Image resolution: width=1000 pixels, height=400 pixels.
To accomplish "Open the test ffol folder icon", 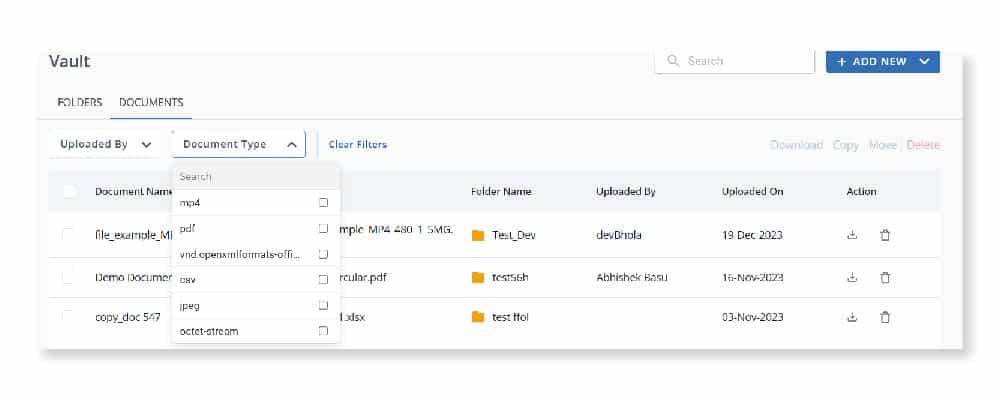I will 478,317.
